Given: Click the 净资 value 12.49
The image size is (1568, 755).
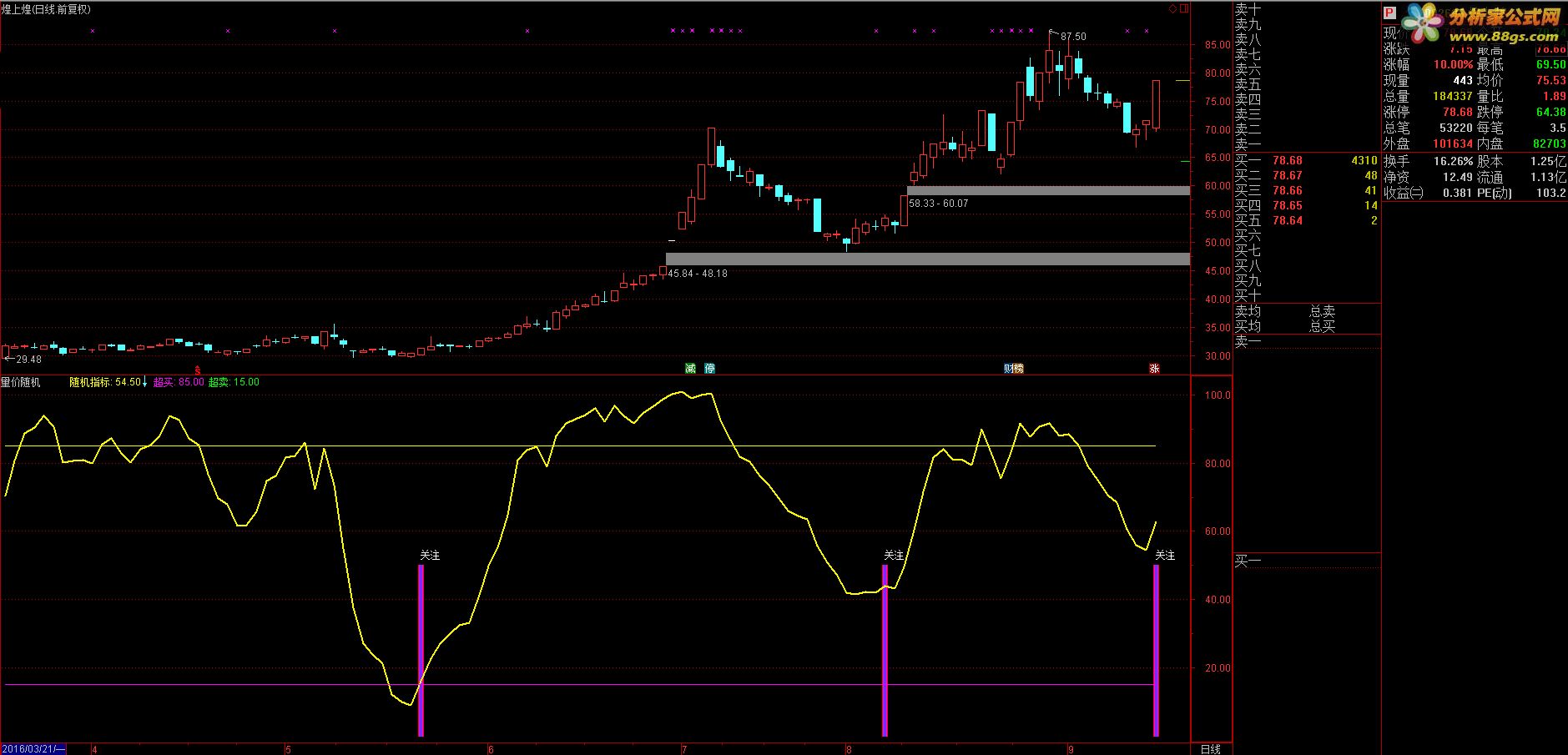Looking at the screenshot, I should [1458, 177].
